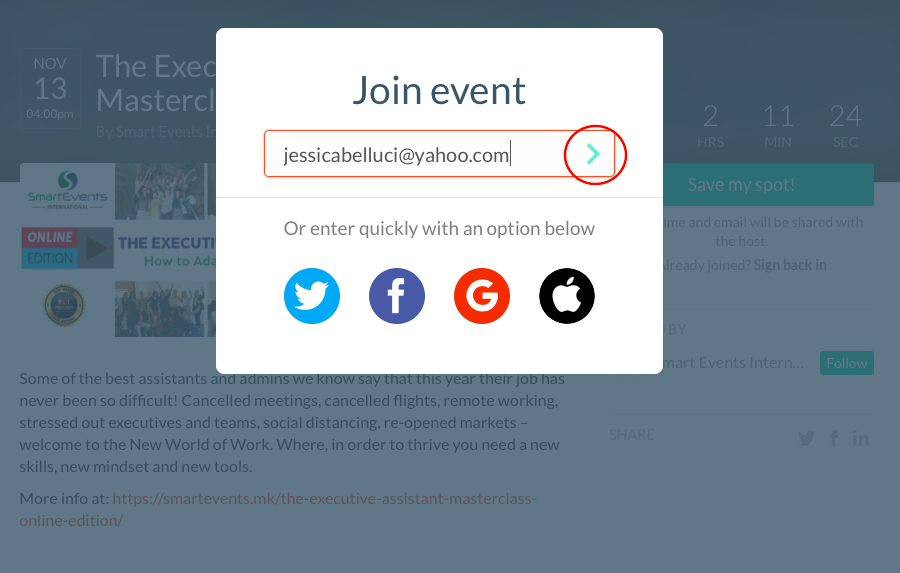
Task: Join with the Twitter icon
Action: tap(312, 296)
